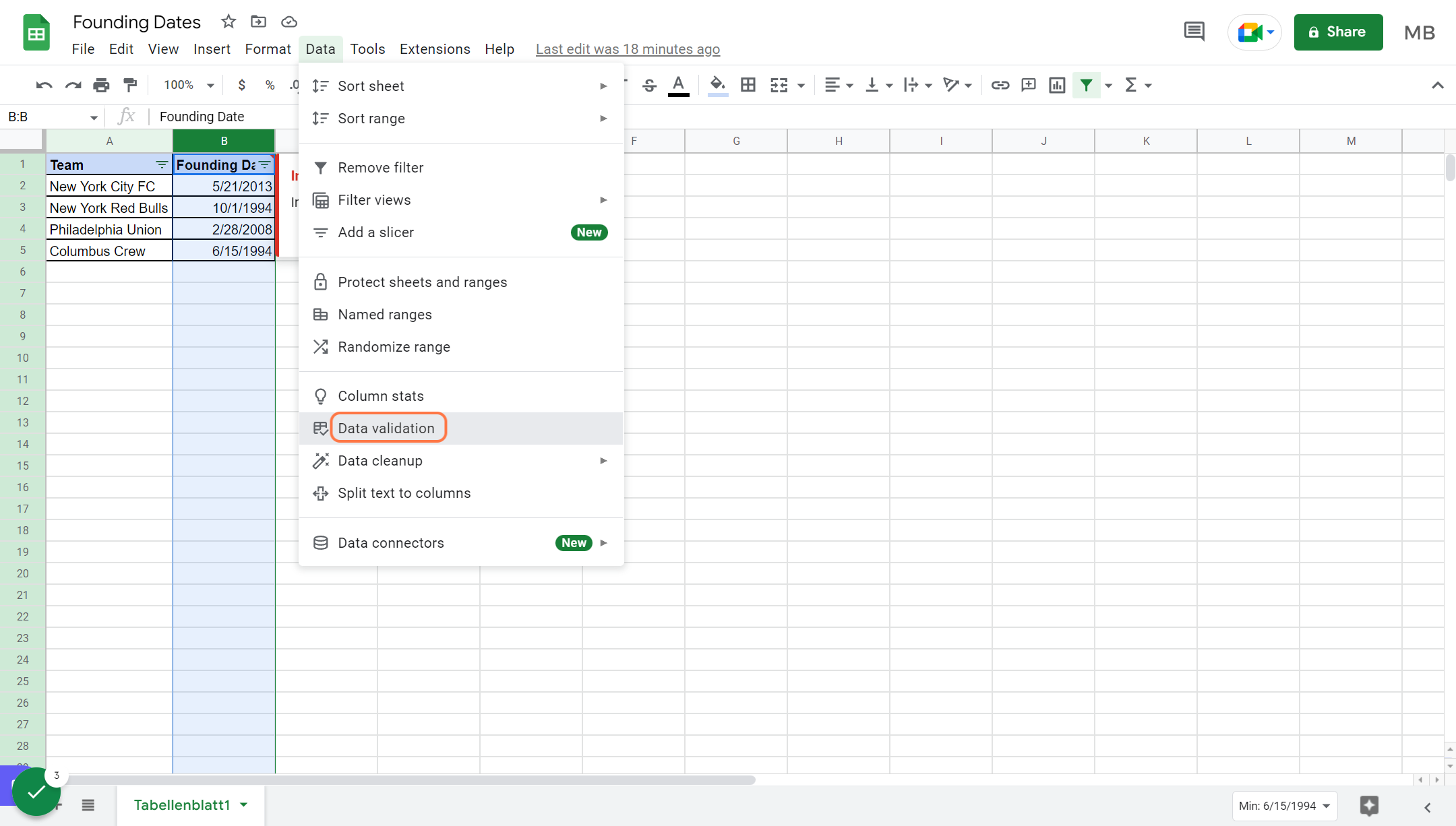Click the green Share button
Screen dimensions: 1456x826
point(1338,32)
